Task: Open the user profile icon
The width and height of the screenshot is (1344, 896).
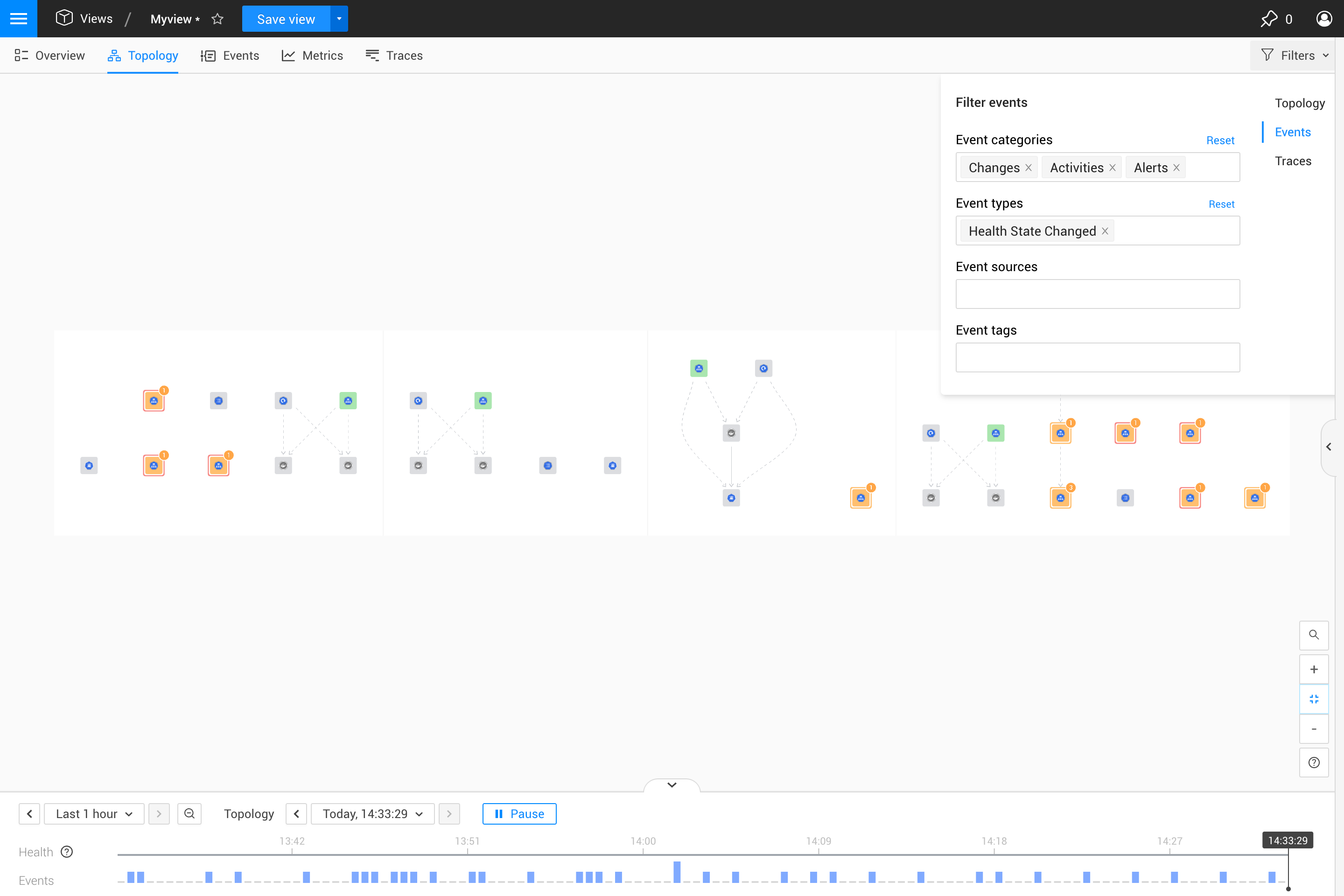Action: [x=1323, y=19]
